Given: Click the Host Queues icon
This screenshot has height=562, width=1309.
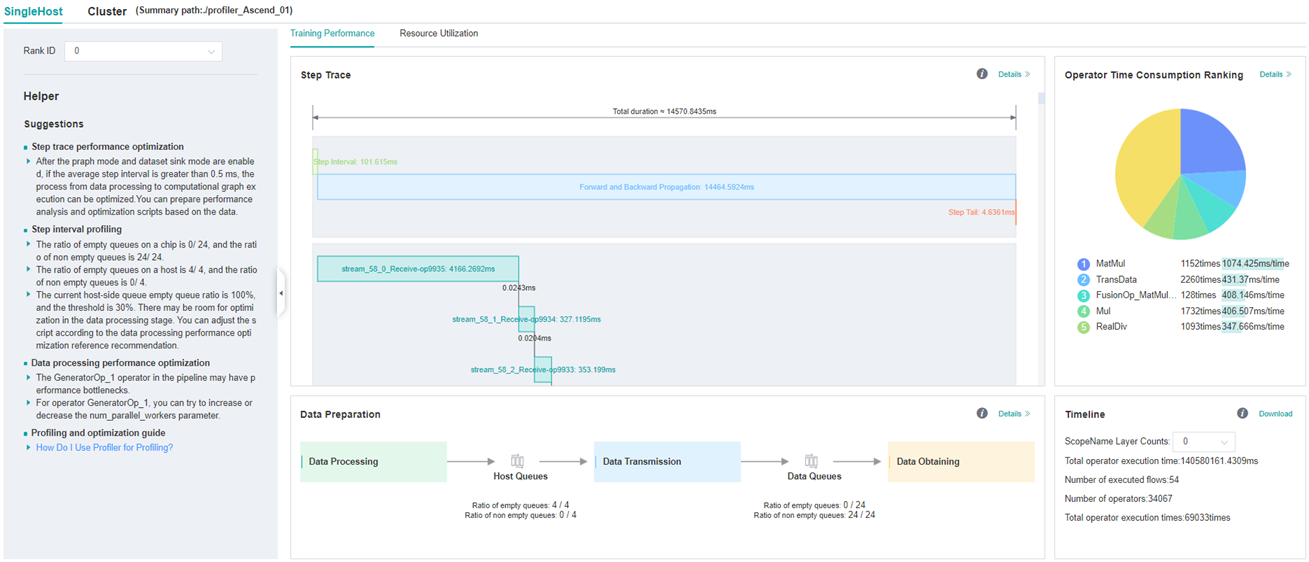Looking at the screenshot, I should [517, 461].
